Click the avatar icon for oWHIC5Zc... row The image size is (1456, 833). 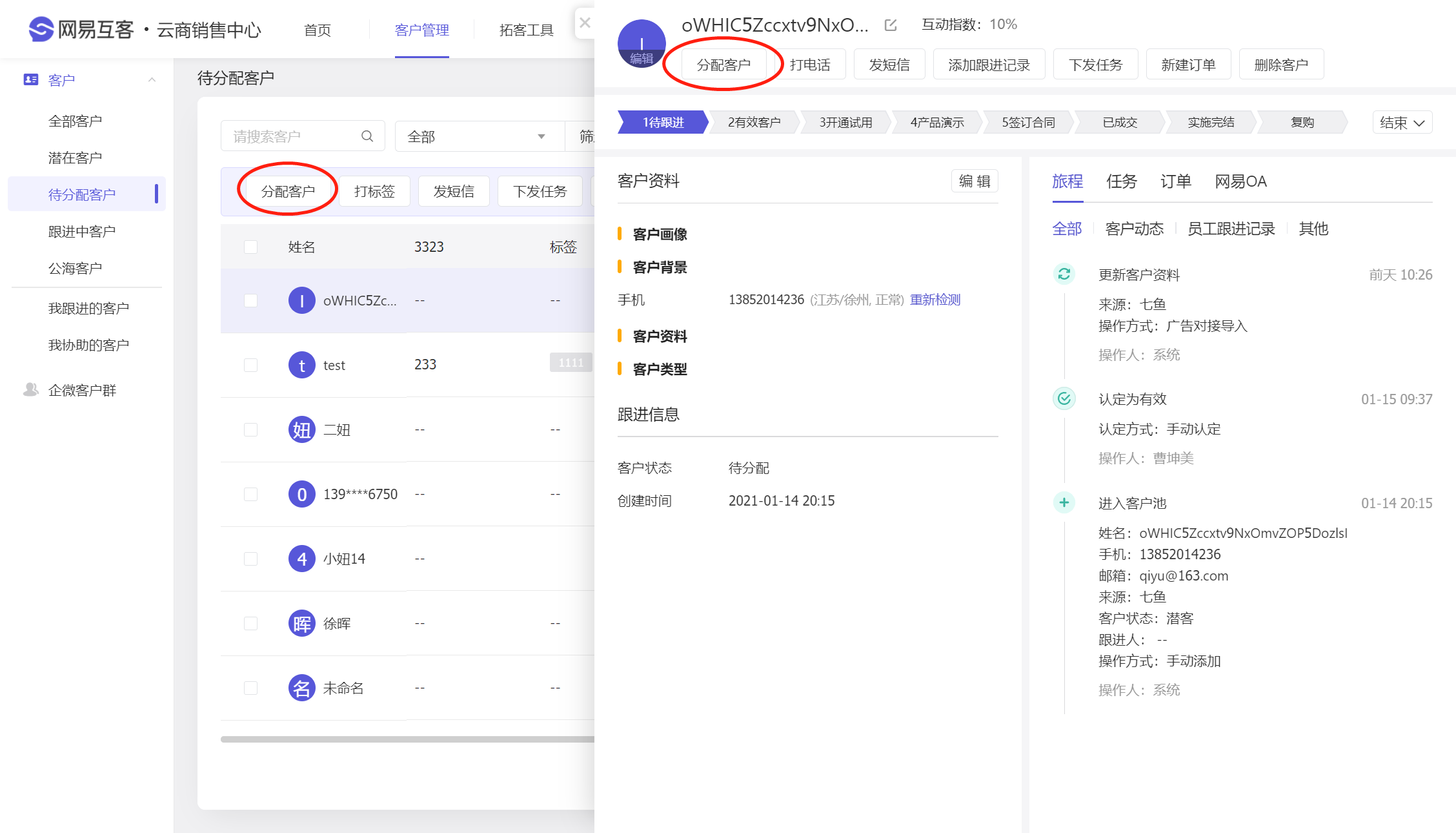click(x=301, y=300)
